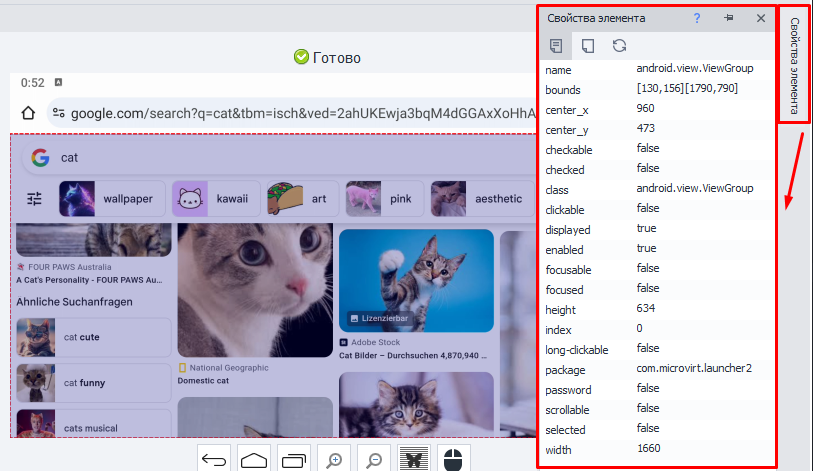The width and height of the screenshot is (813, 471).
Task: Open the vertical Свойства элемента side tab
Action: click(794, 66)
